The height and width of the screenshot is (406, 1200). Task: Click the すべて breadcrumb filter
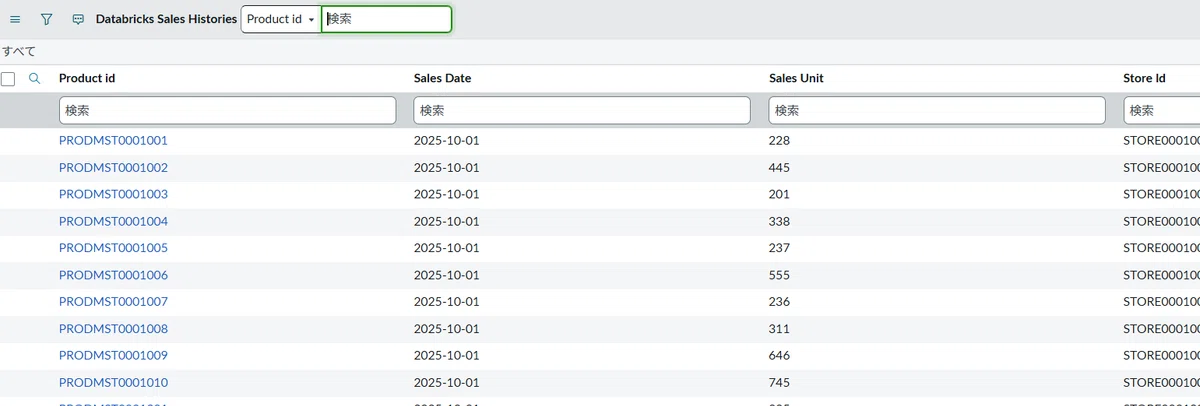point(20,50)
